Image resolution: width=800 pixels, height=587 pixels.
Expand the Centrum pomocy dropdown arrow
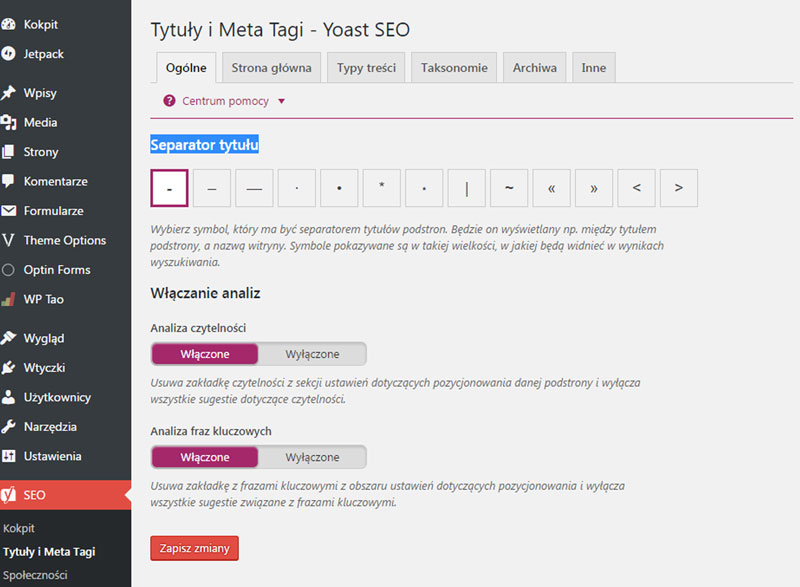[281, 101]
